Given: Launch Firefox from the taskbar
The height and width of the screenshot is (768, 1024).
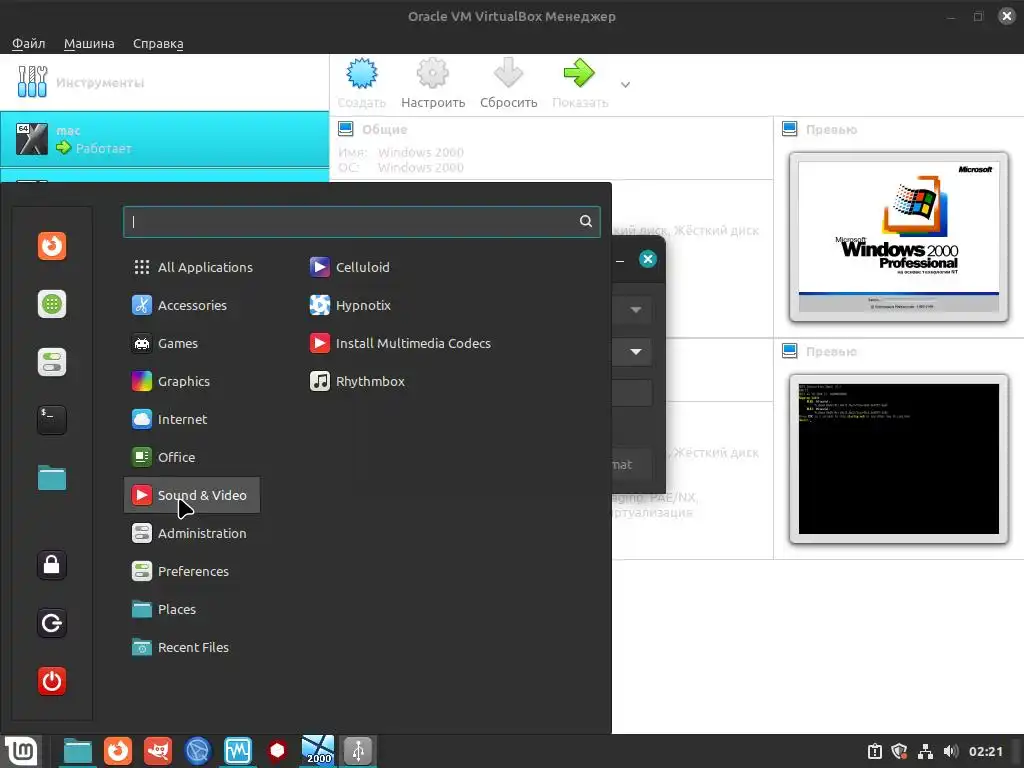Looking at the screenshot, I should coord(118,751).
